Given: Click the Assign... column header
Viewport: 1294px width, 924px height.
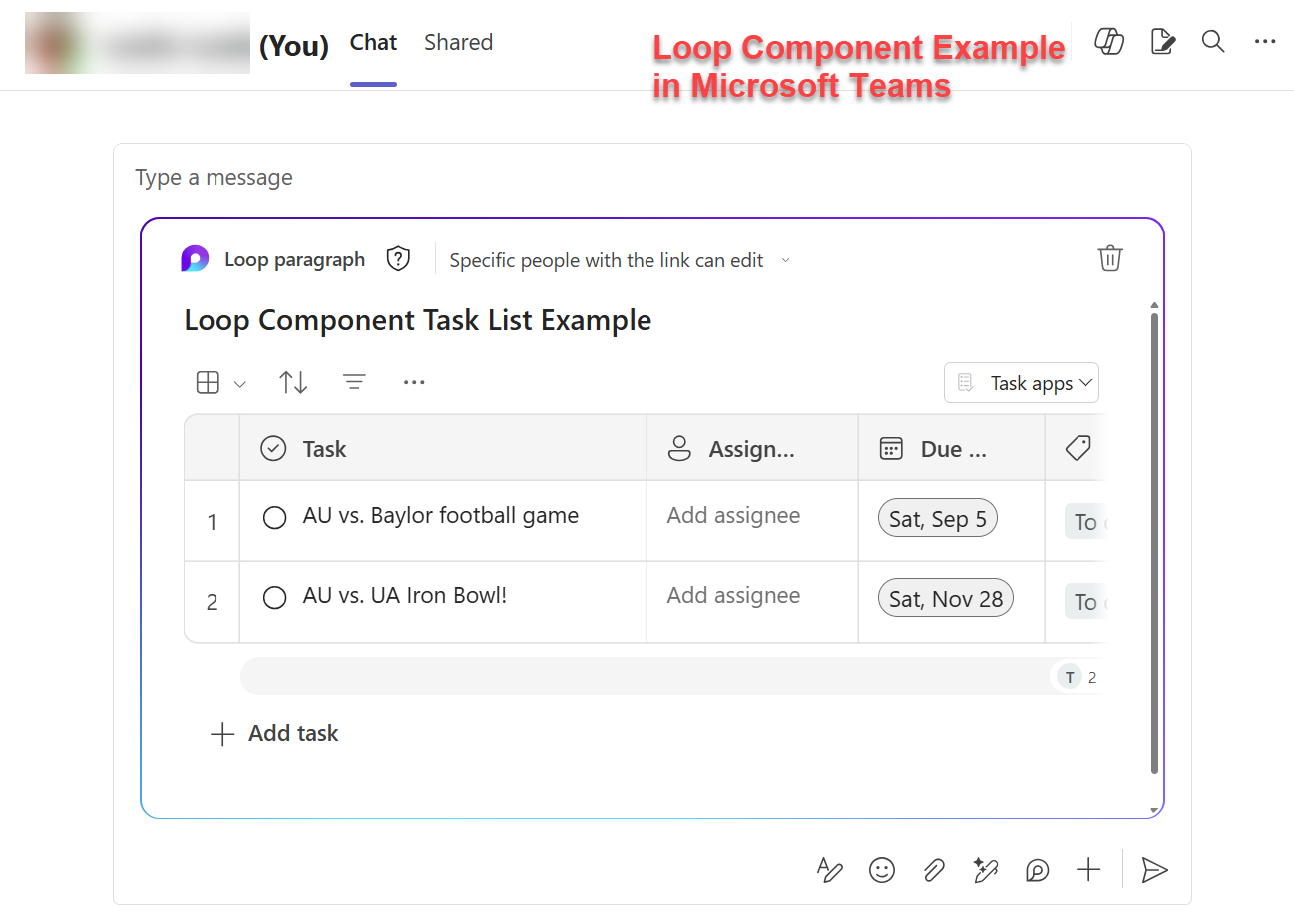Looking at the screenshot, I should pyautogui.click(x=752, y=448).
